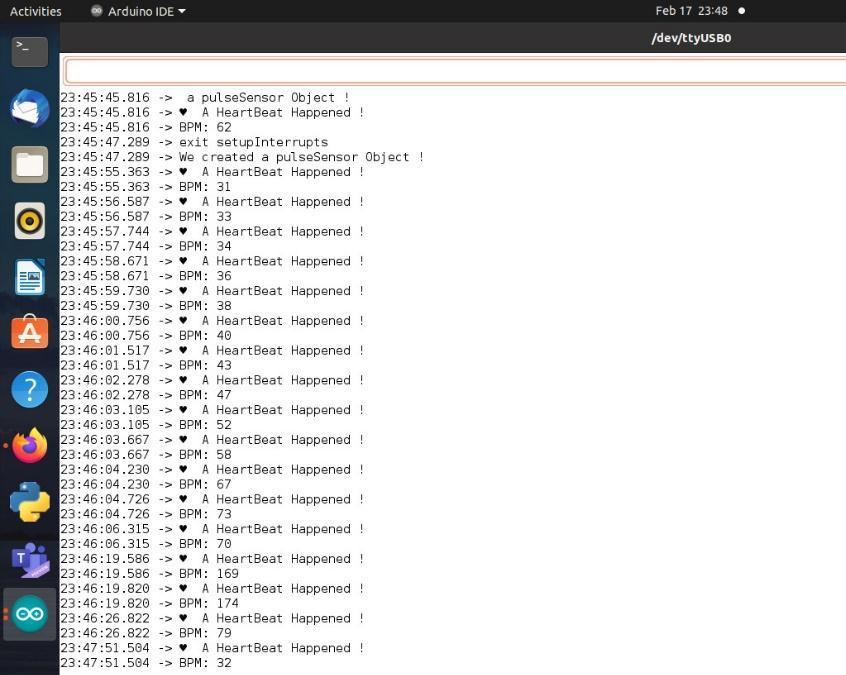Screen dimensions: 846x675
Task: Click the 'BPM: 52' log line
Action: pos(146,425)
